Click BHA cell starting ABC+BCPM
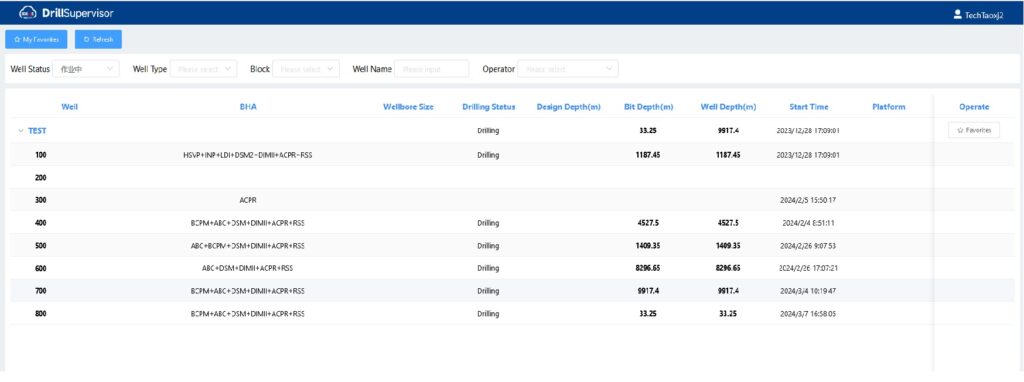1024x382 pixels. 248,246
